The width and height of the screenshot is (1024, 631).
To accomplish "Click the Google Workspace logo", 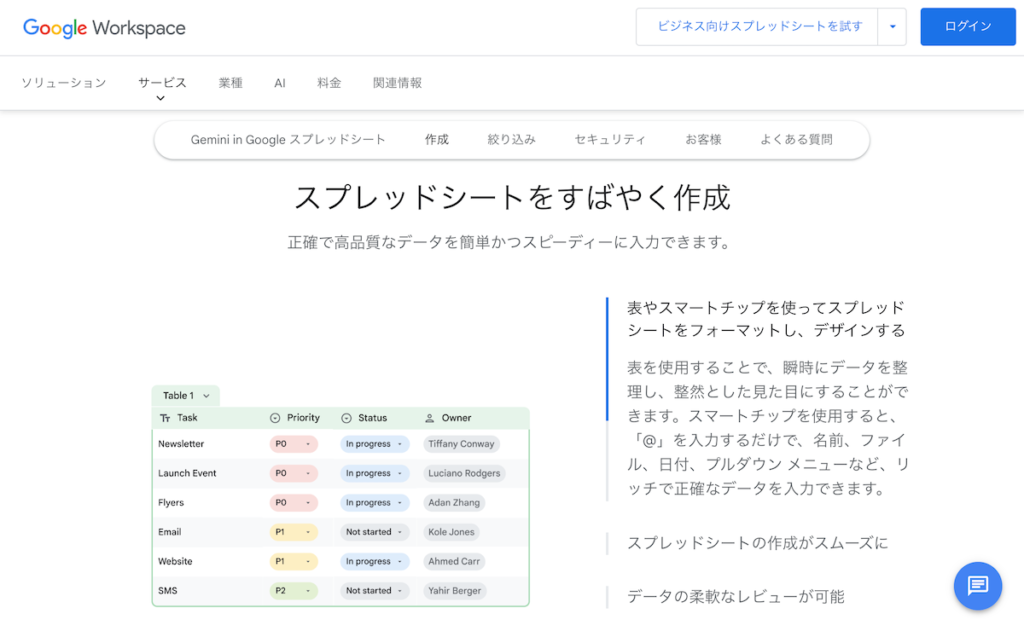I will [104, 27].
